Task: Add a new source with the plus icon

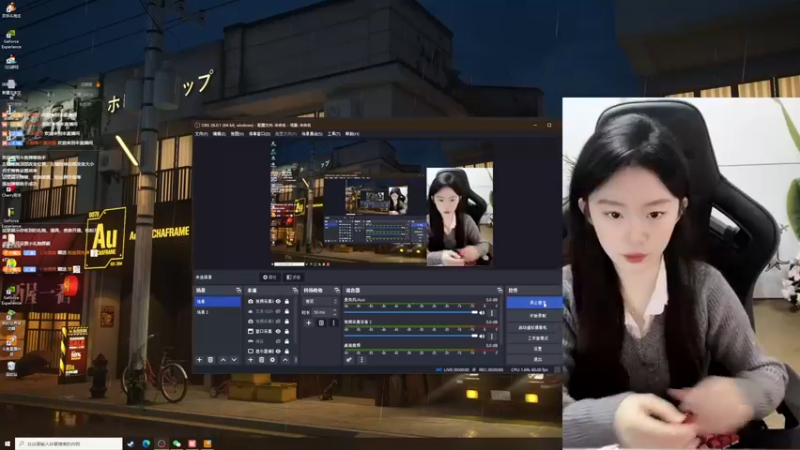Action: (251, 360)
